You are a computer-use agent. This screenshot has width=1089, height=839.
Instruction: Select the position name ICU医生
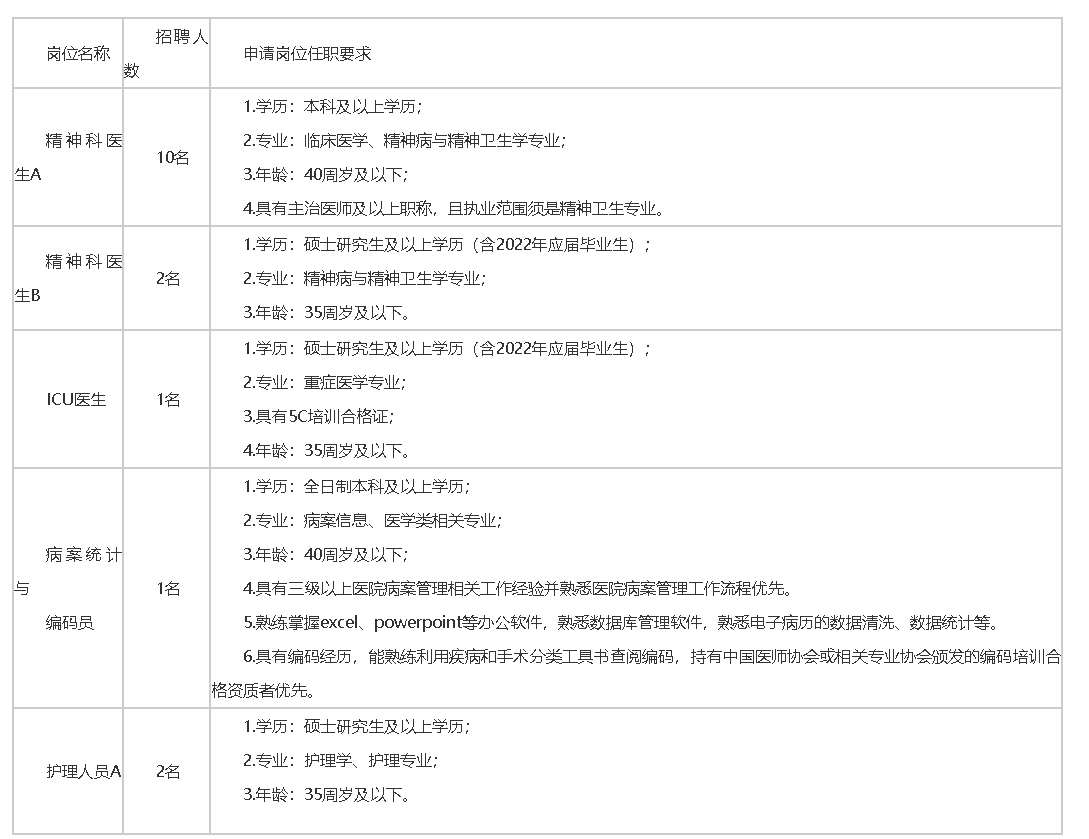click(x=76, y=399)
